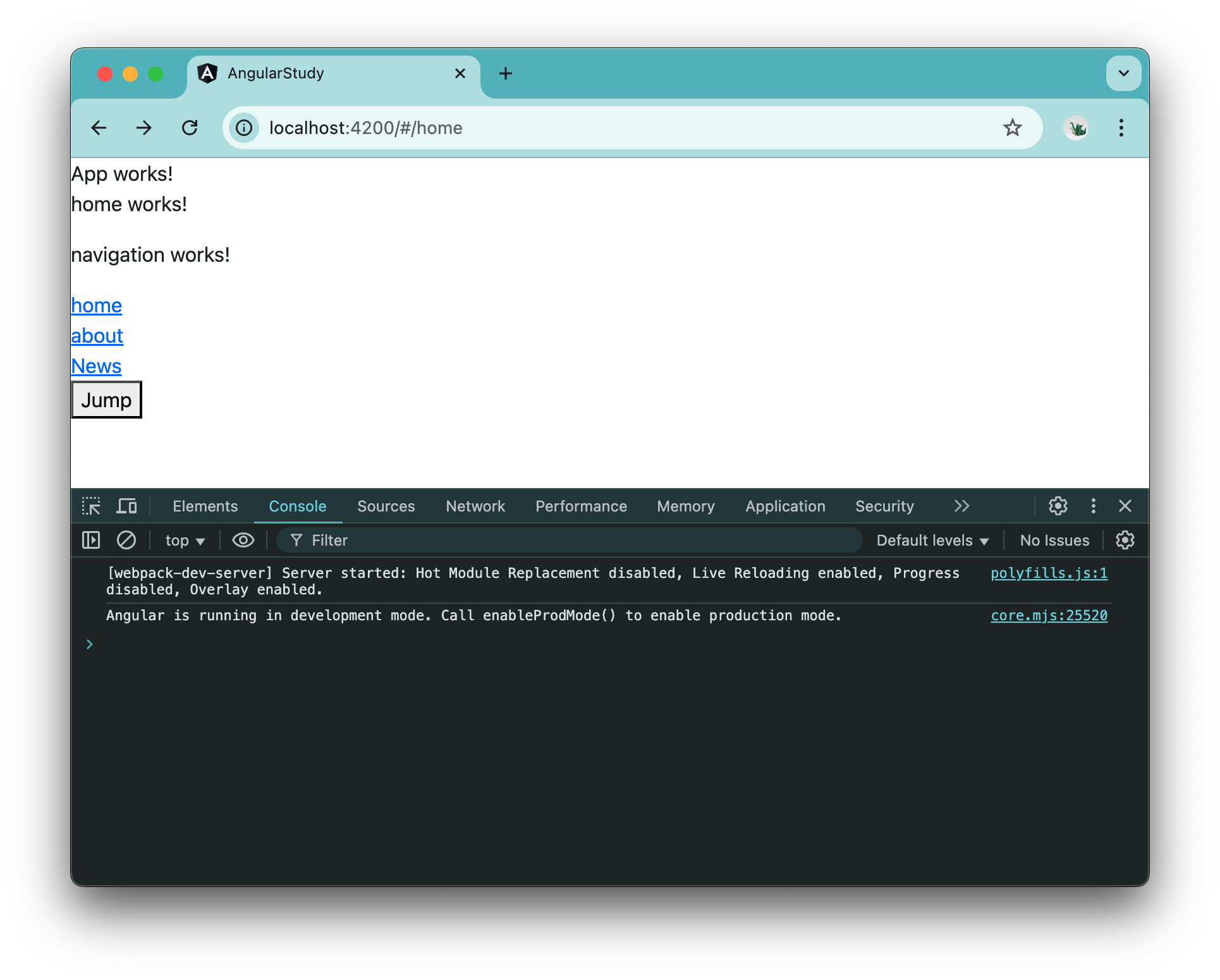The width and height of the screenshot is (1220, 980).
Task: Open DevTools settings gear icon
Action: [1058, 506]
